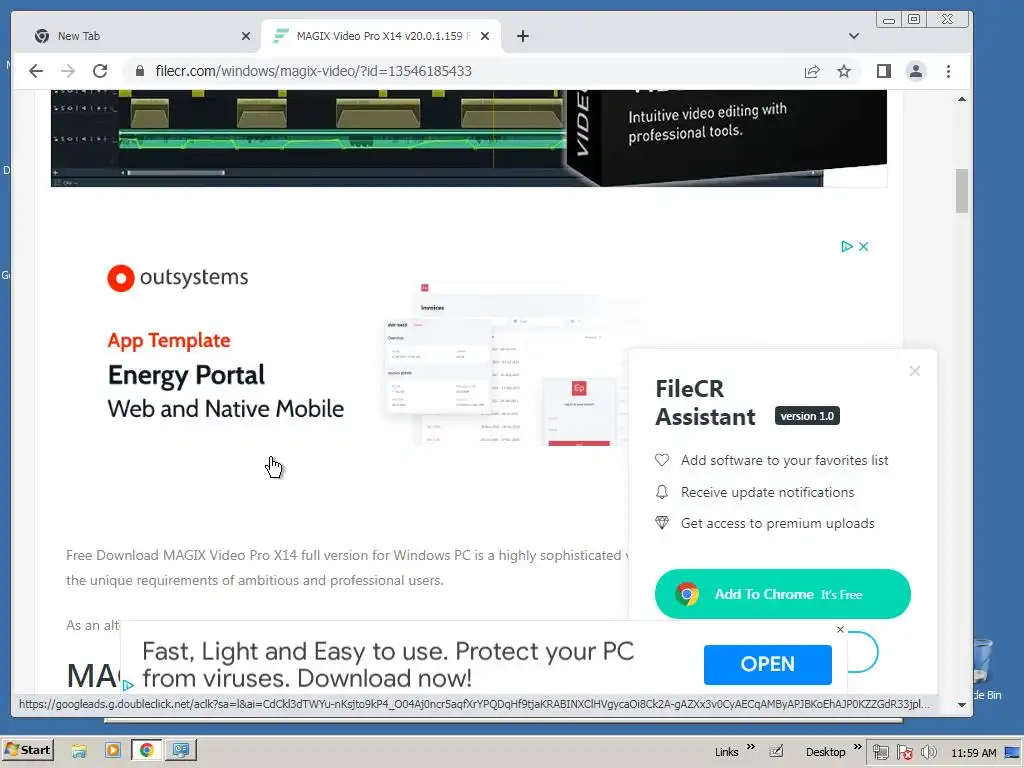Click the Chrome logo in Add button
The width and height of the screenshot is (1024, 768).
click(686, 594)
